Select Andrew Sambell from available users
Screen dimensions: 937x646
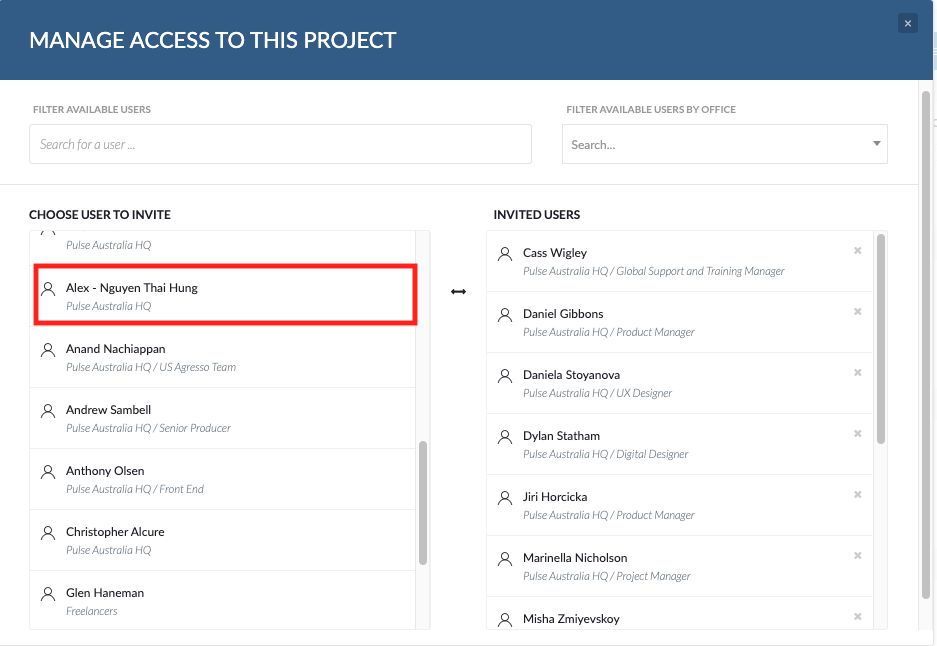(222, 418)
